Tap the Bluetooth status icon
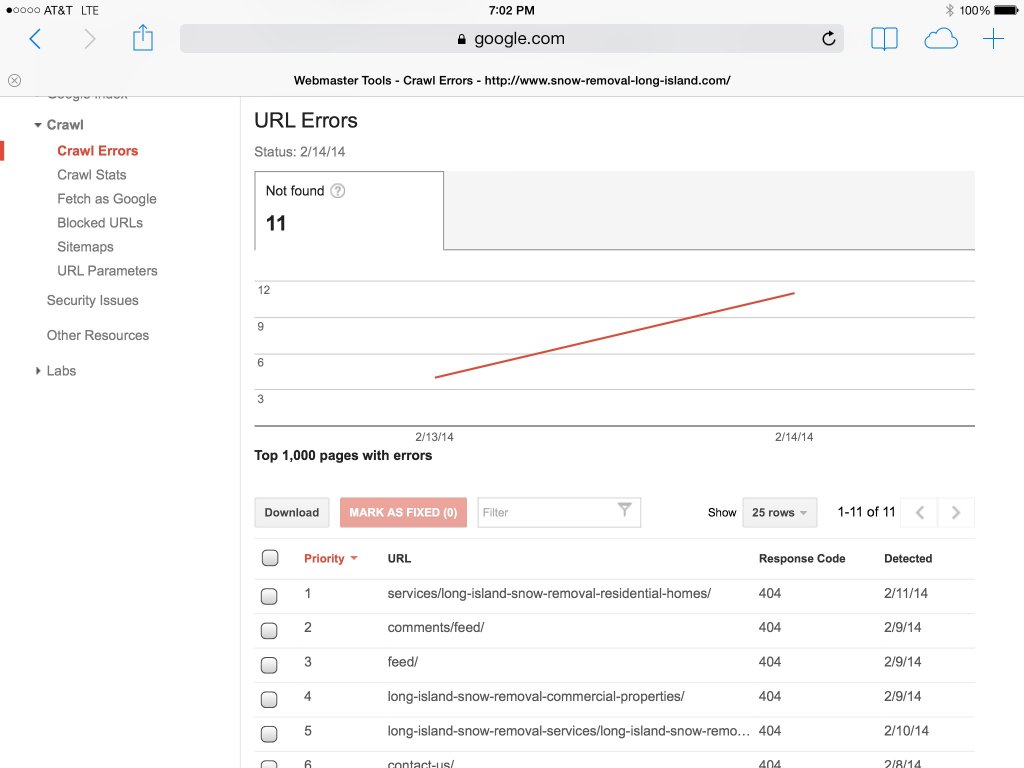This screenshot has width=1024, height=768. coord(950,10)
